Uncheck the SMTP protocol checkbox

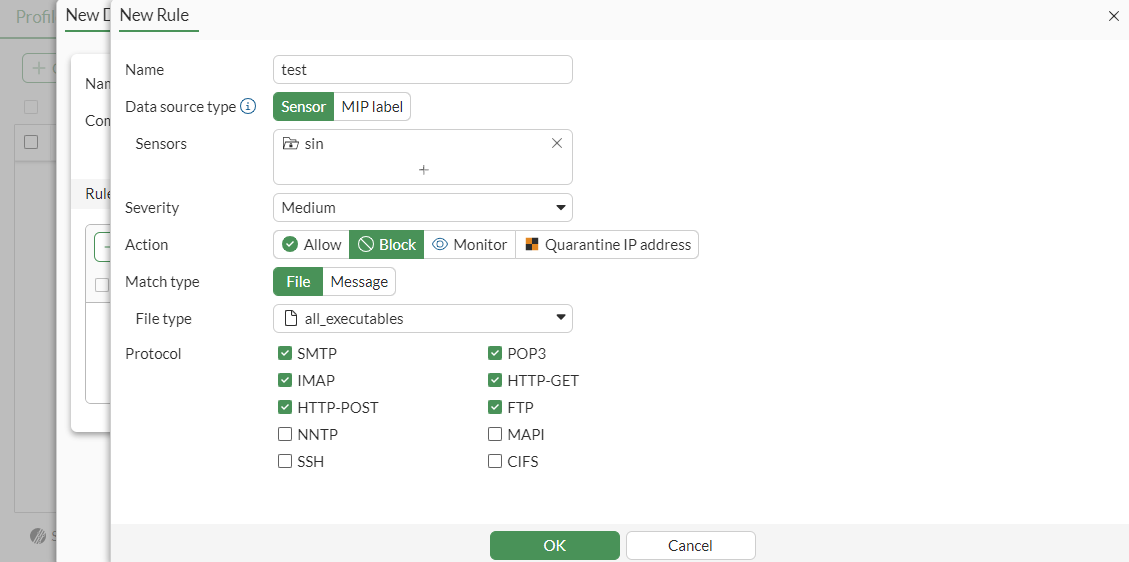coord(285,353)
